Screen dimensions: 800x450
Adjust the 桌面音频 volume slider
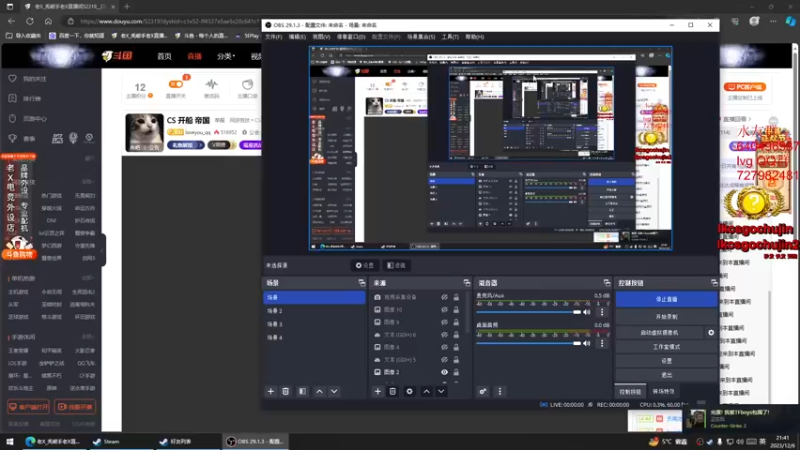[529, 343]
